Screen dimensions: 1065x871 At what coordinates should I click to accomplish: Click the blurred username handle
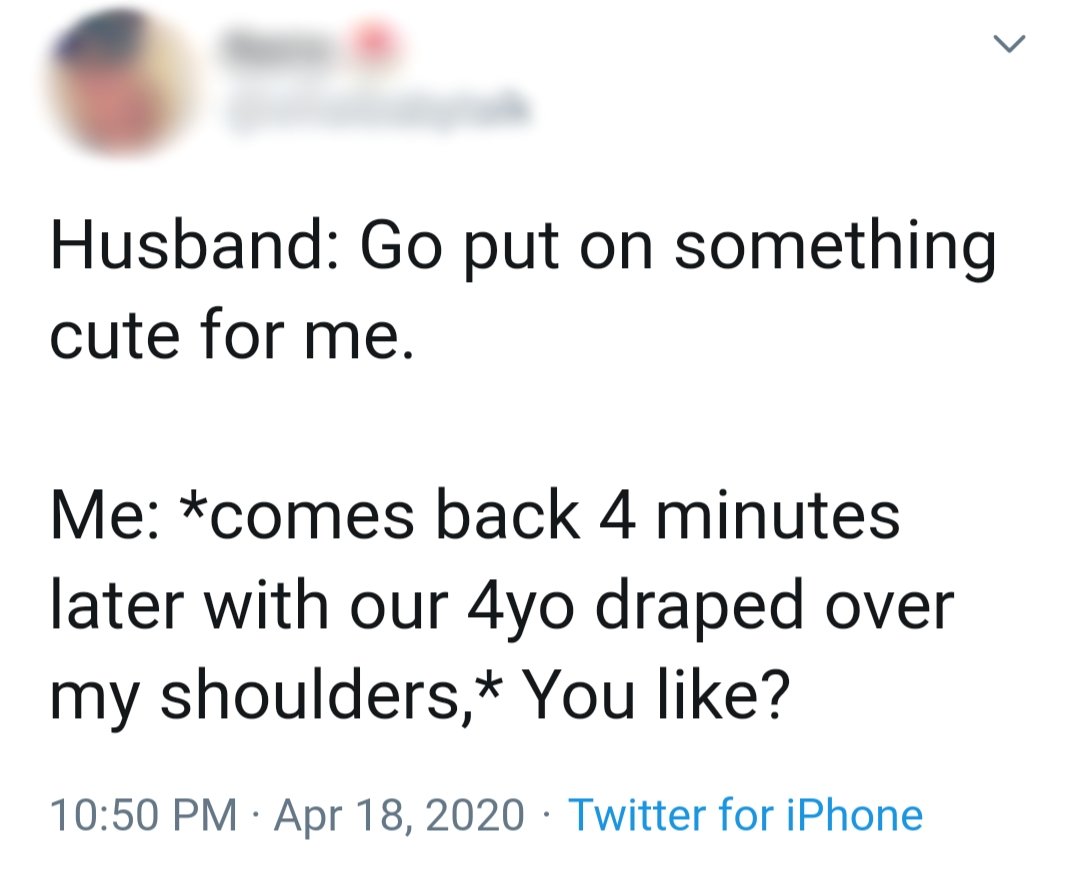(376, 110)
